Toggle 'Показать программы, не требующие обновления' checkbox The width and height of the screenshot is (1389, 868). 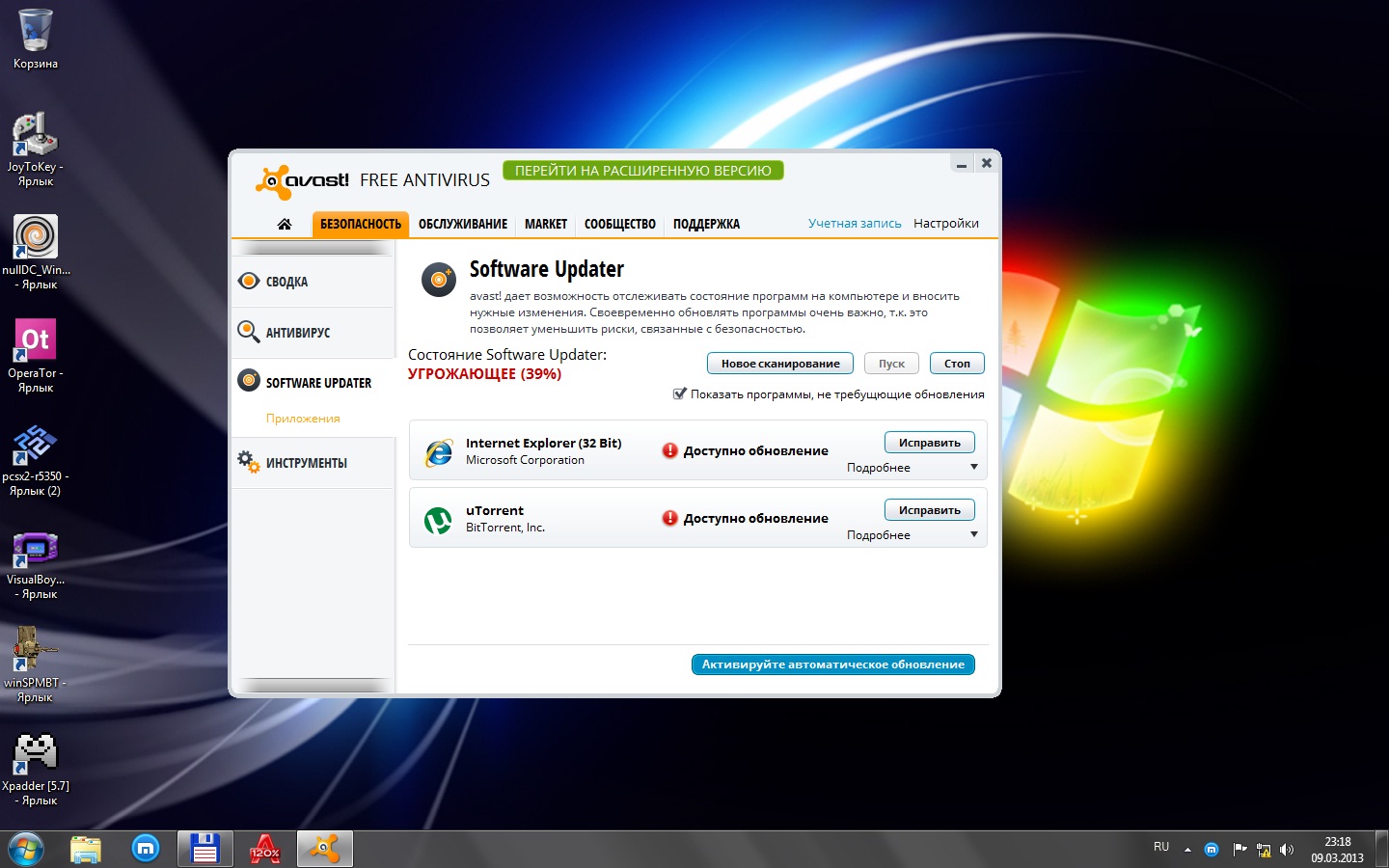click(679, 393)
